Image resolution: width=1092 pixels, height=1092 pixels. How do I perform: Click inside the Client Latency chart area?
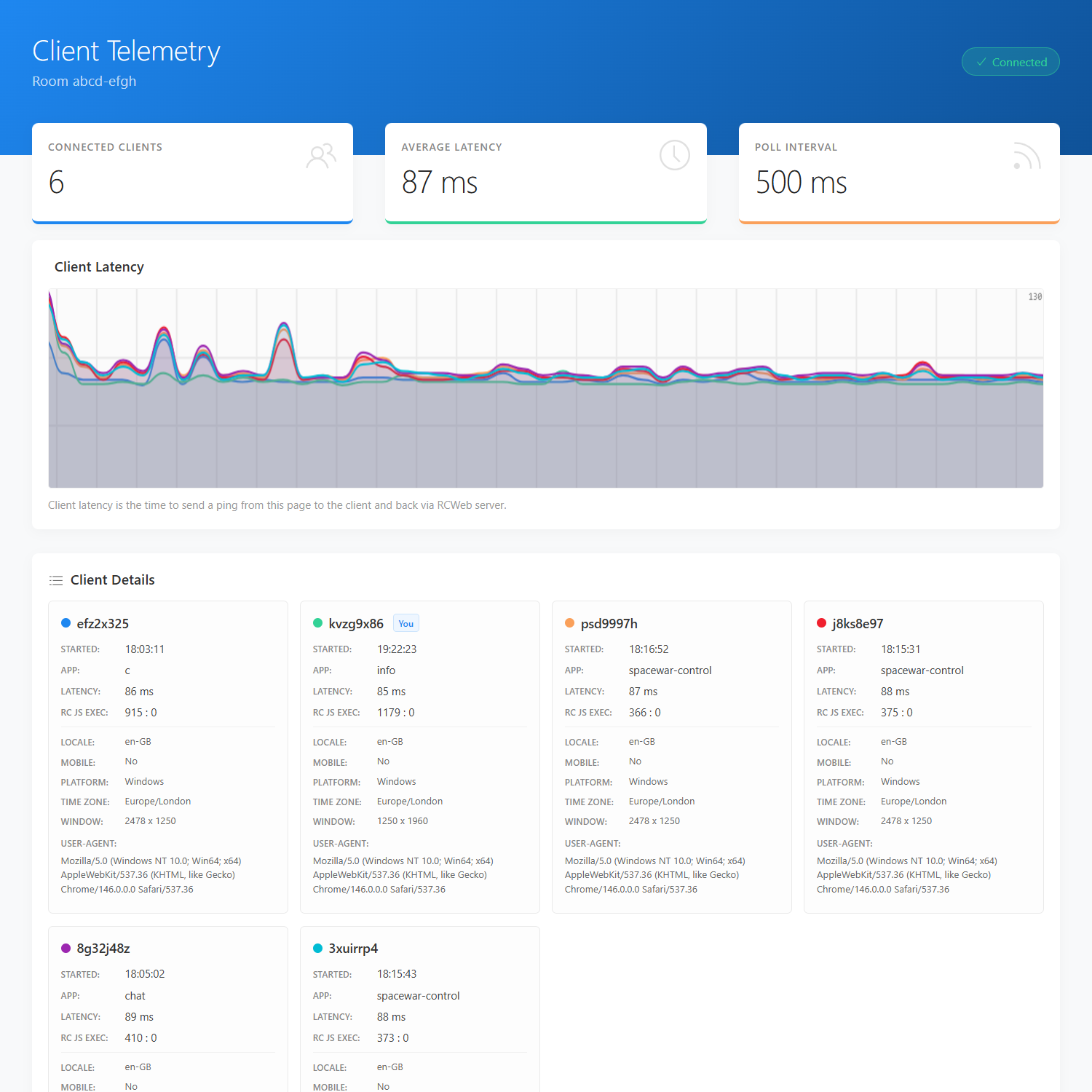(x=546, y=389)
